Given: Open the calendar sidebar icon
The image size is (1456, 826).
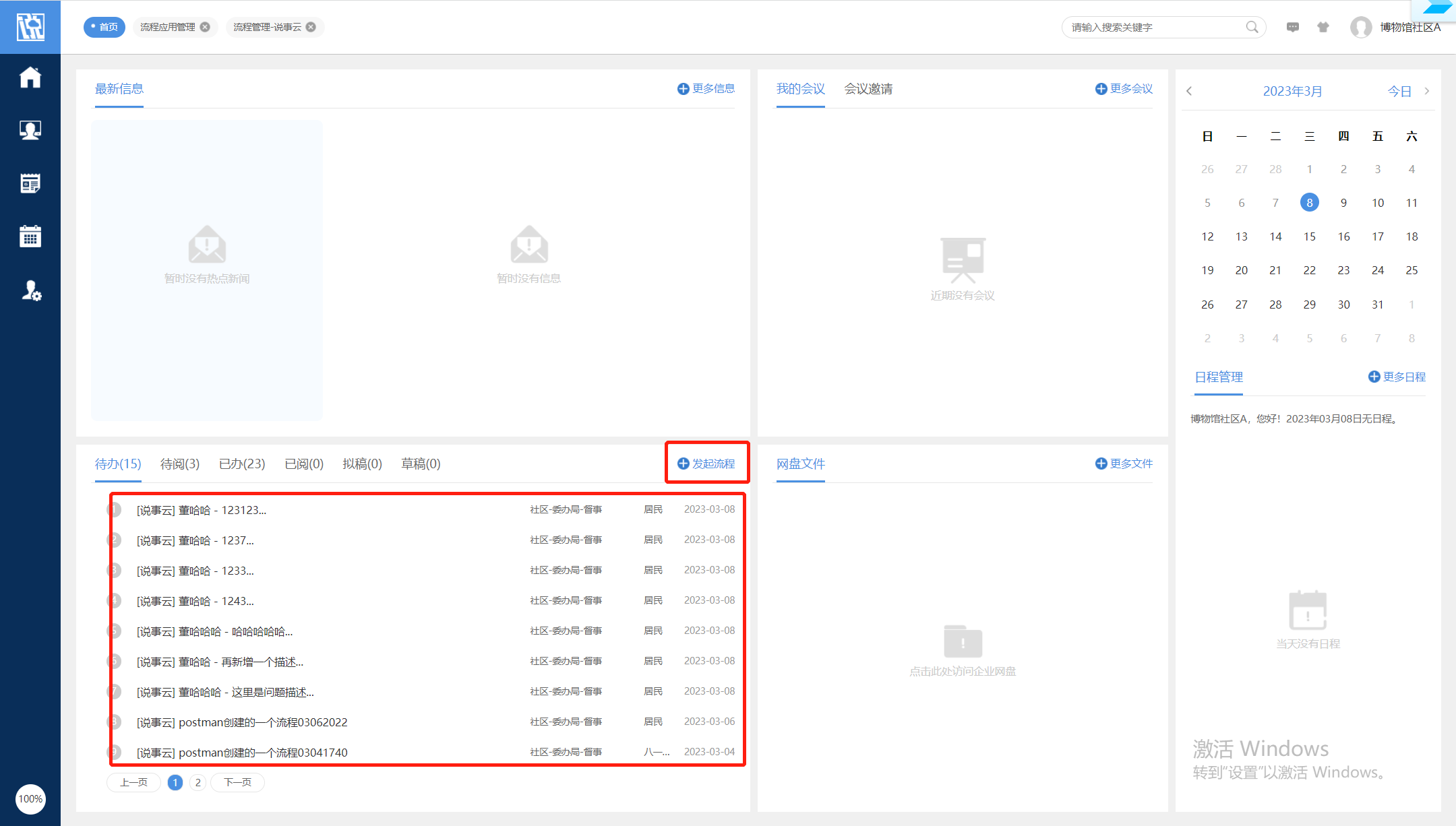Looking at the screenshot, I should pyautogui.click(x=30, y=236).
